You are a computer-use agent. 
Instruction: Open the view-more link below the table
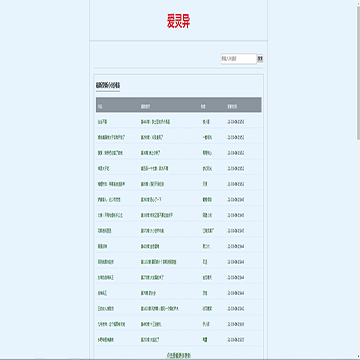click(x=178, y=355)
